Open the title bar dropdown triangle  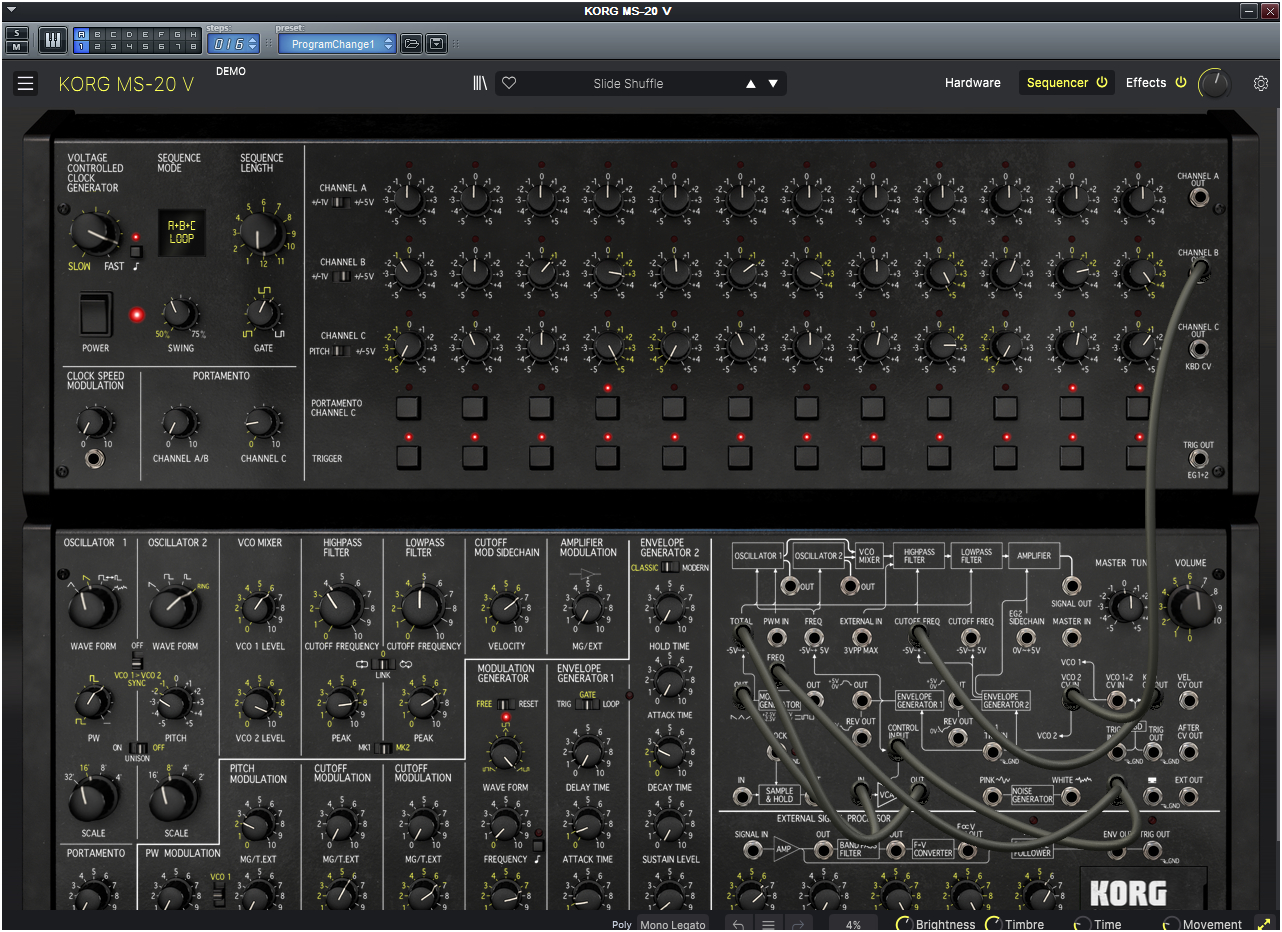11,10
